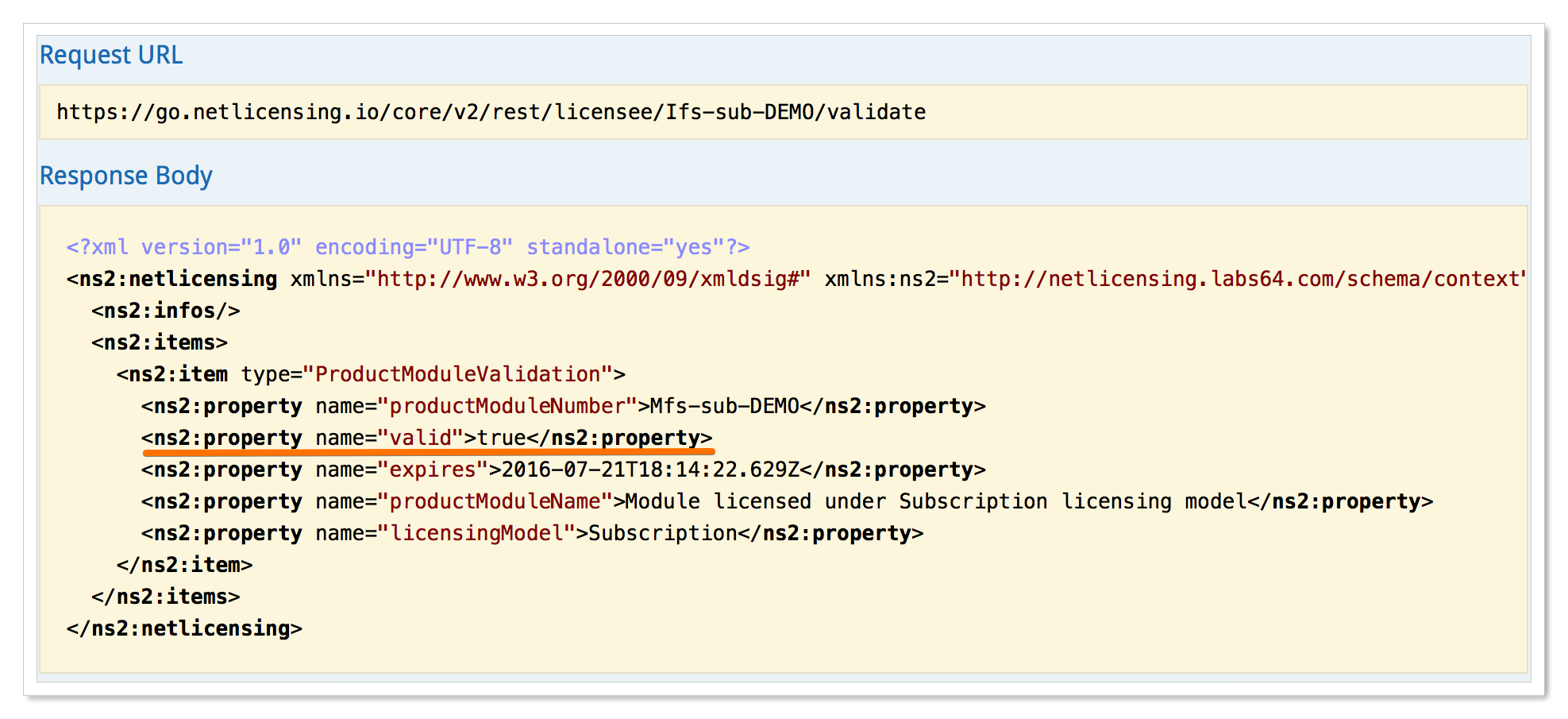Image resolution: width=1568 pixels, height=719 pixels.
Task: Click the ns2:item type ProductModuleValidation line
Action: 371,374
